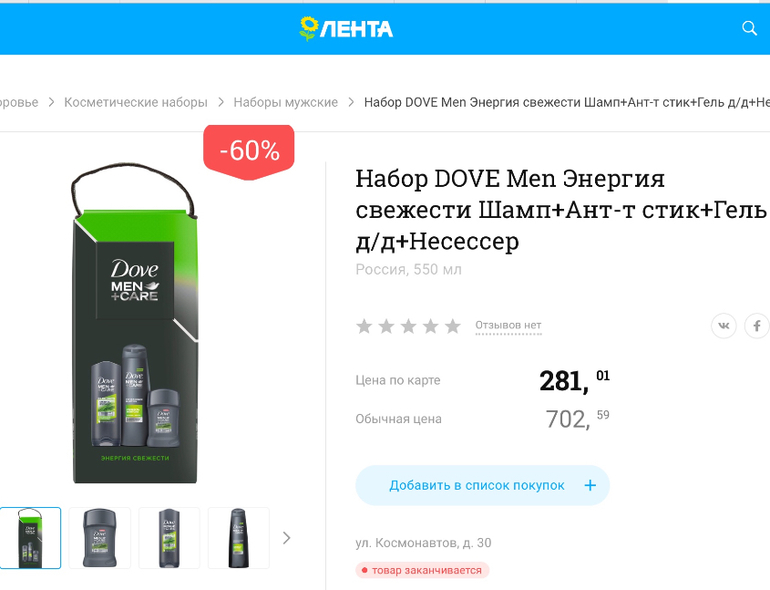770x590 pixels.
Task: Select the shower gel thumbnail
Action: click(x=169, y=538)
